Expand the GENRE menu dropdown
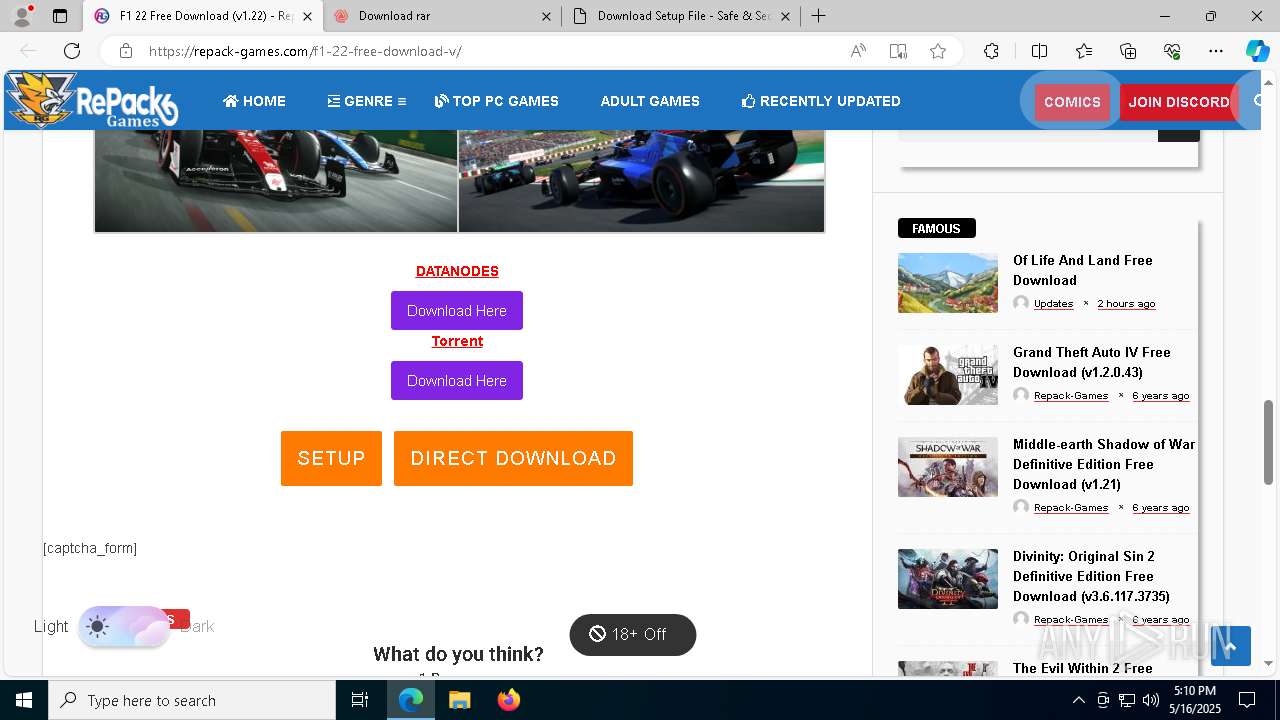1280x720 pixels. pyautogui.click(x=366, y=101)
